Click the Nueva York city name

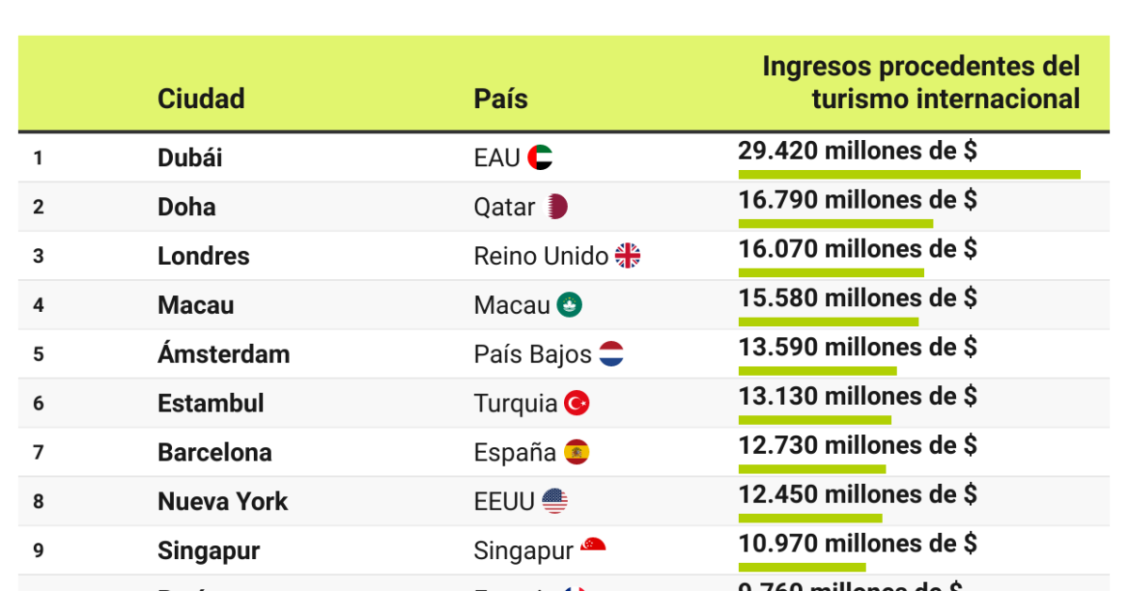(222, 501)
